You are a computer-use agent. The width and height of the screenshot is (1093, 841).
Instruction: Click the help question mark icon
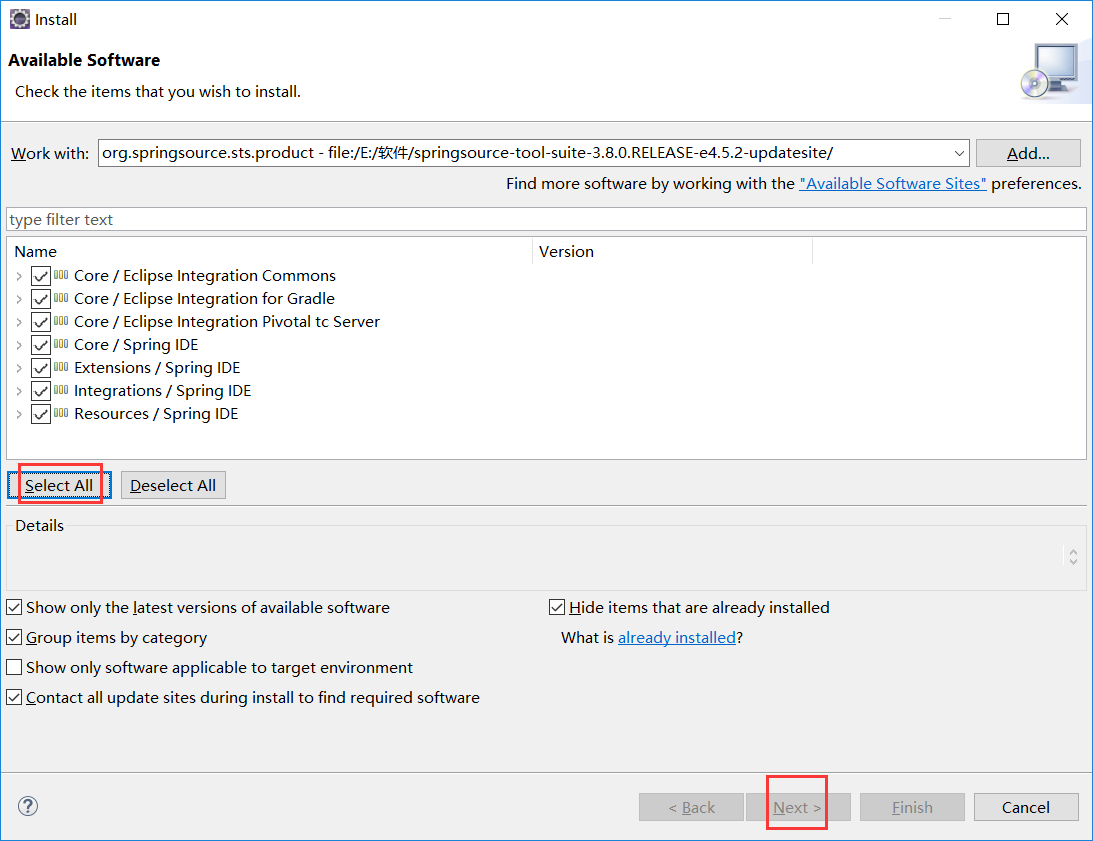pyautogui.click(x=28, y=806)
